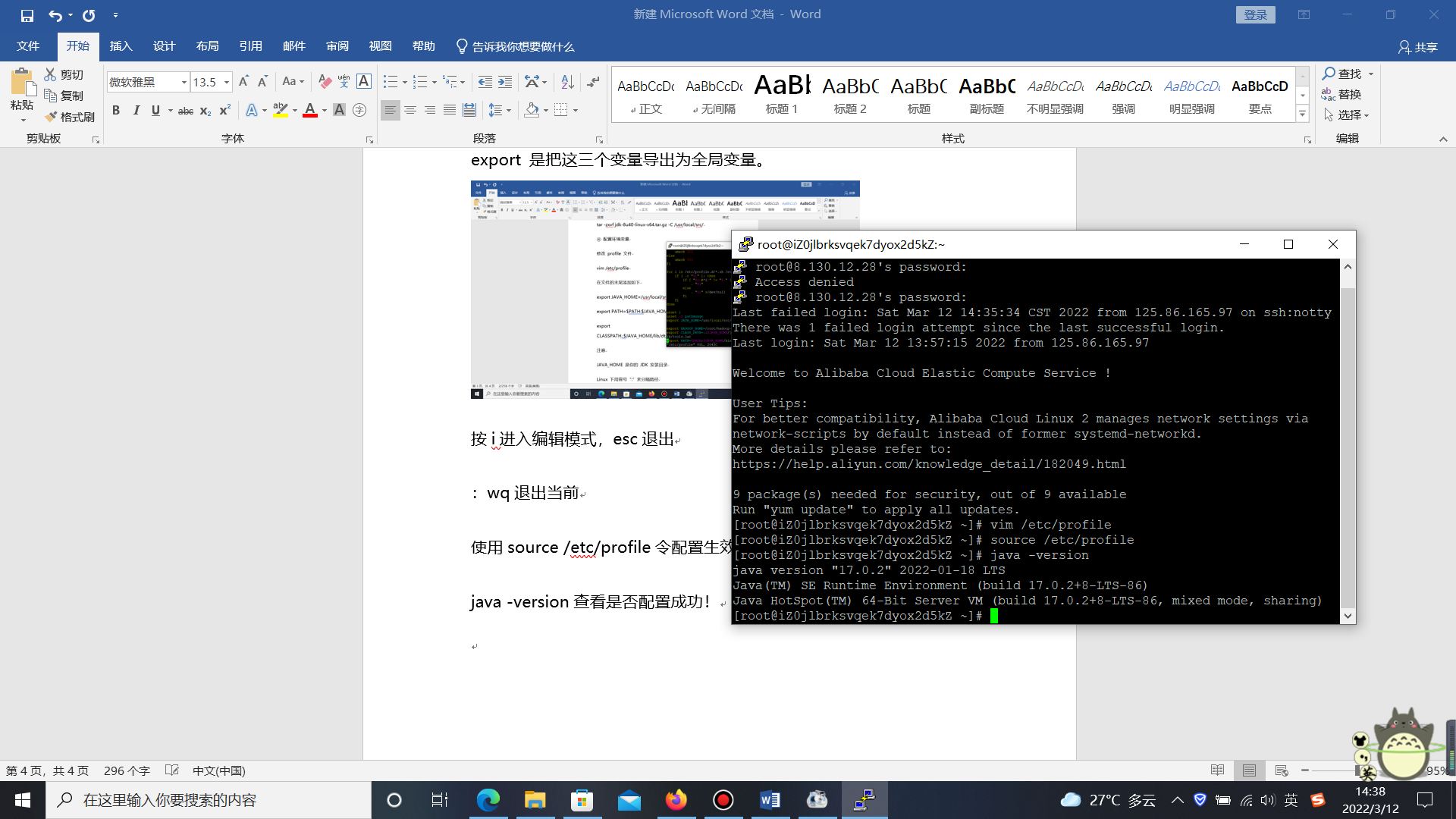Open the File (文件) tab
Image resolution: width=1456 pixels, height=819 pixels.
click(x=28, y=46)
